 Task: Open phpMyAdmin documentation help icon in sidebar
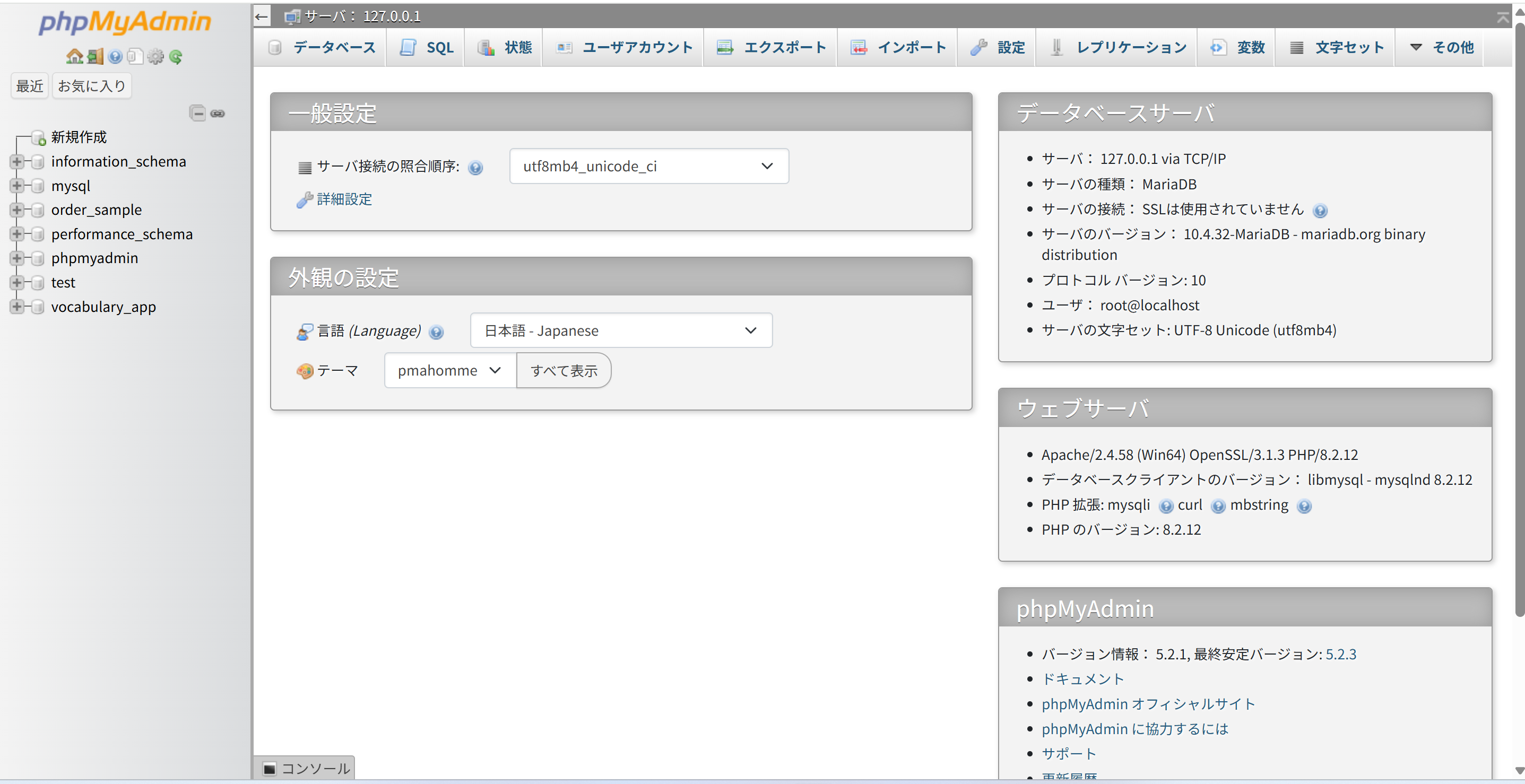tap(116, 56)
